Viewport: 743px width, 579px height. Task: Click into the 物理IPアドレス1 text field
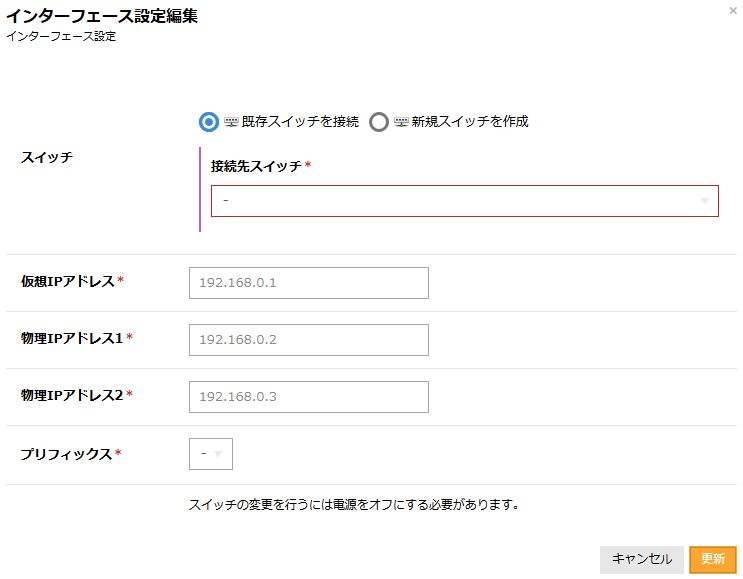(308, 340)
